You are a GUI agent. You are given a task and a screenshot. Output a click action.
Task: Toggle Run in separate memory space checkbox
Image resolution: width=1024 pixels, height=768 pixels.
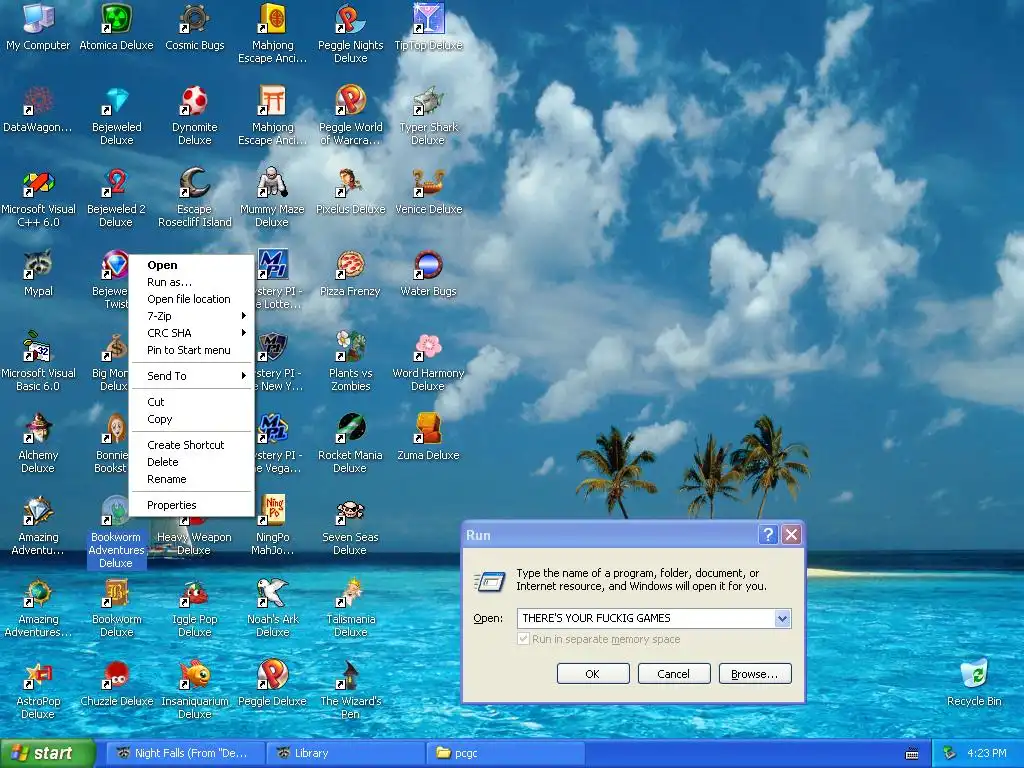[x=523, y=639]
